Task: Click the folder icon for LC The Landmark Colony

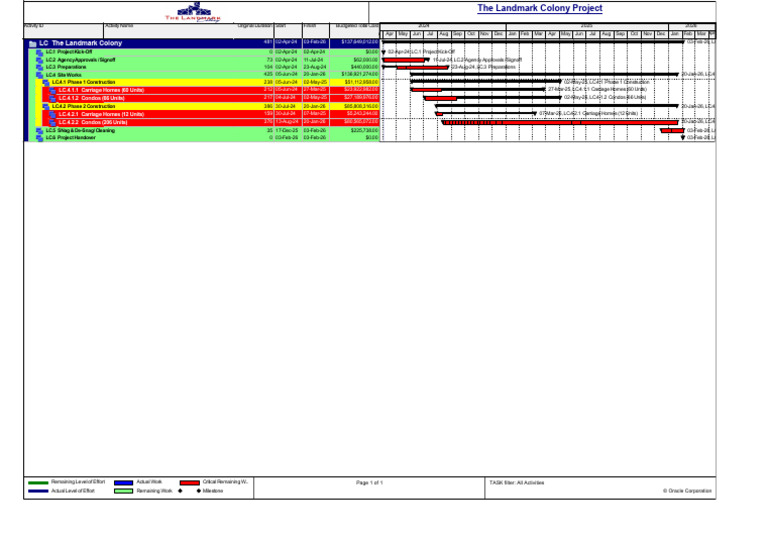Action: coord(33,44)
